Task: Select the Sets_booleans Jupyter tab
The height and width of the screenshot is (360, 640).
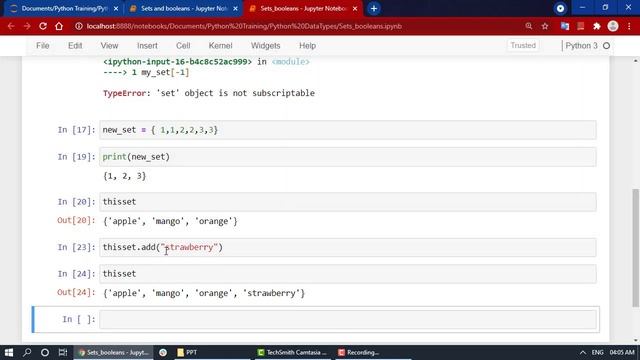Action: click(302, 9)
